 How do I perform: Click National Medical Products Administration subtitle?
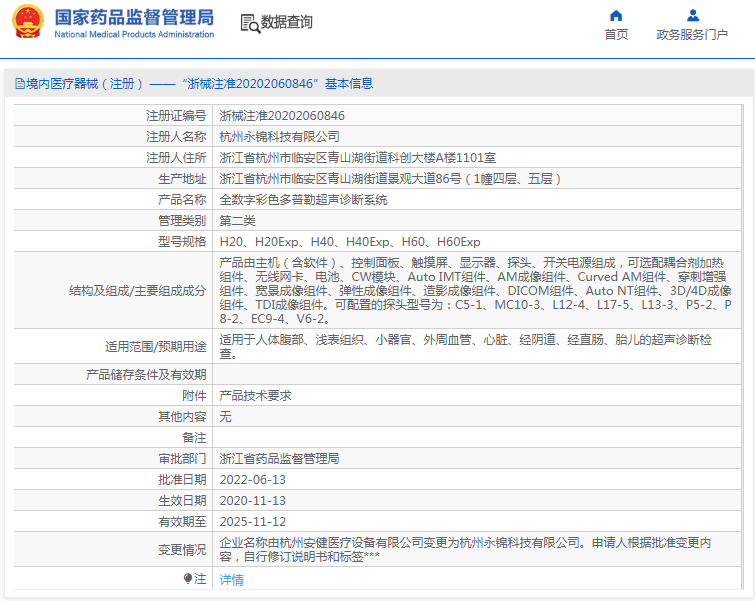pyautogui.click(x=134, y=35)
